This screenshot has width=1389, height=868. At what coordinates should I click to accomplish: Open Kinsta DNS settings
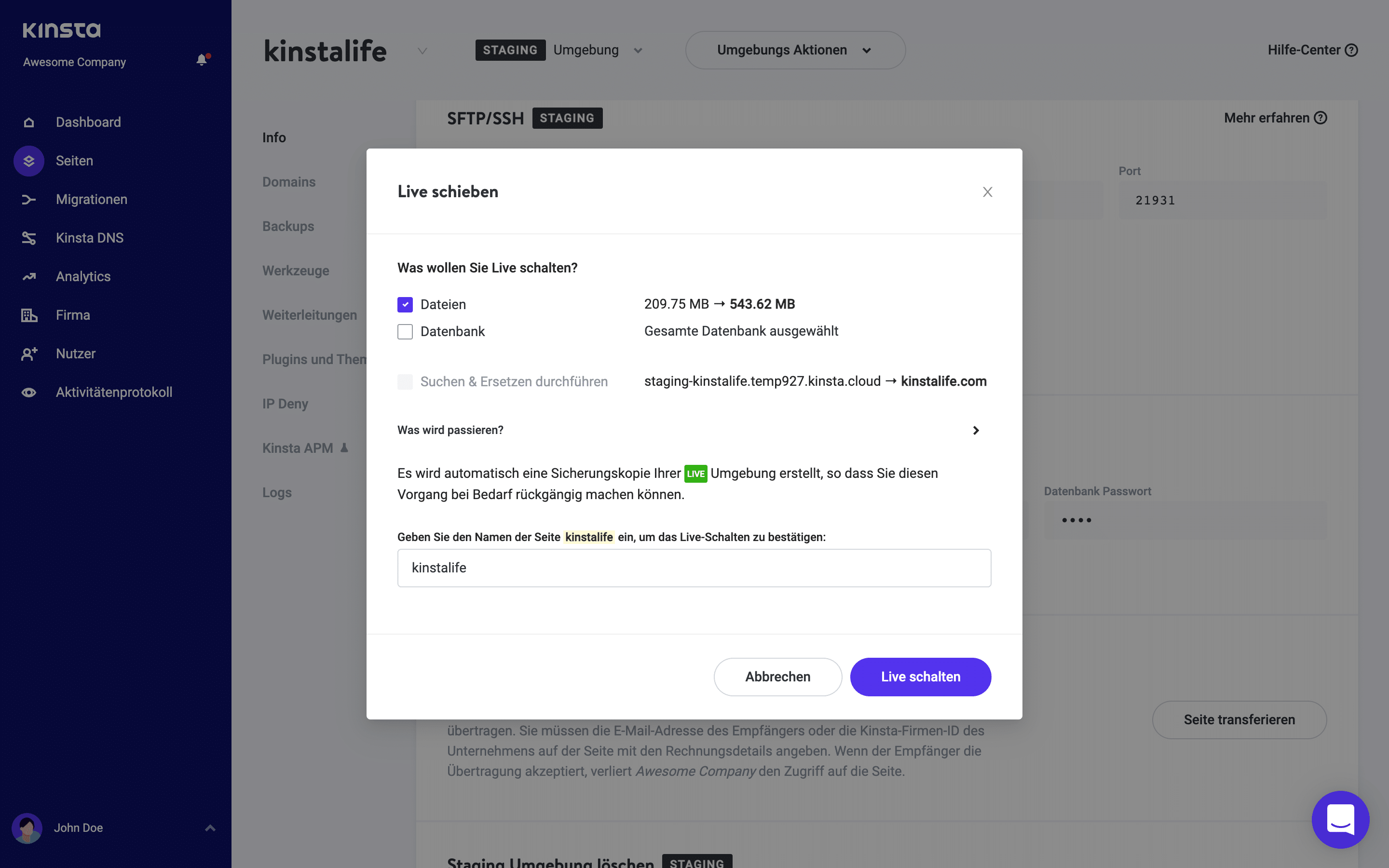[90, 238]
